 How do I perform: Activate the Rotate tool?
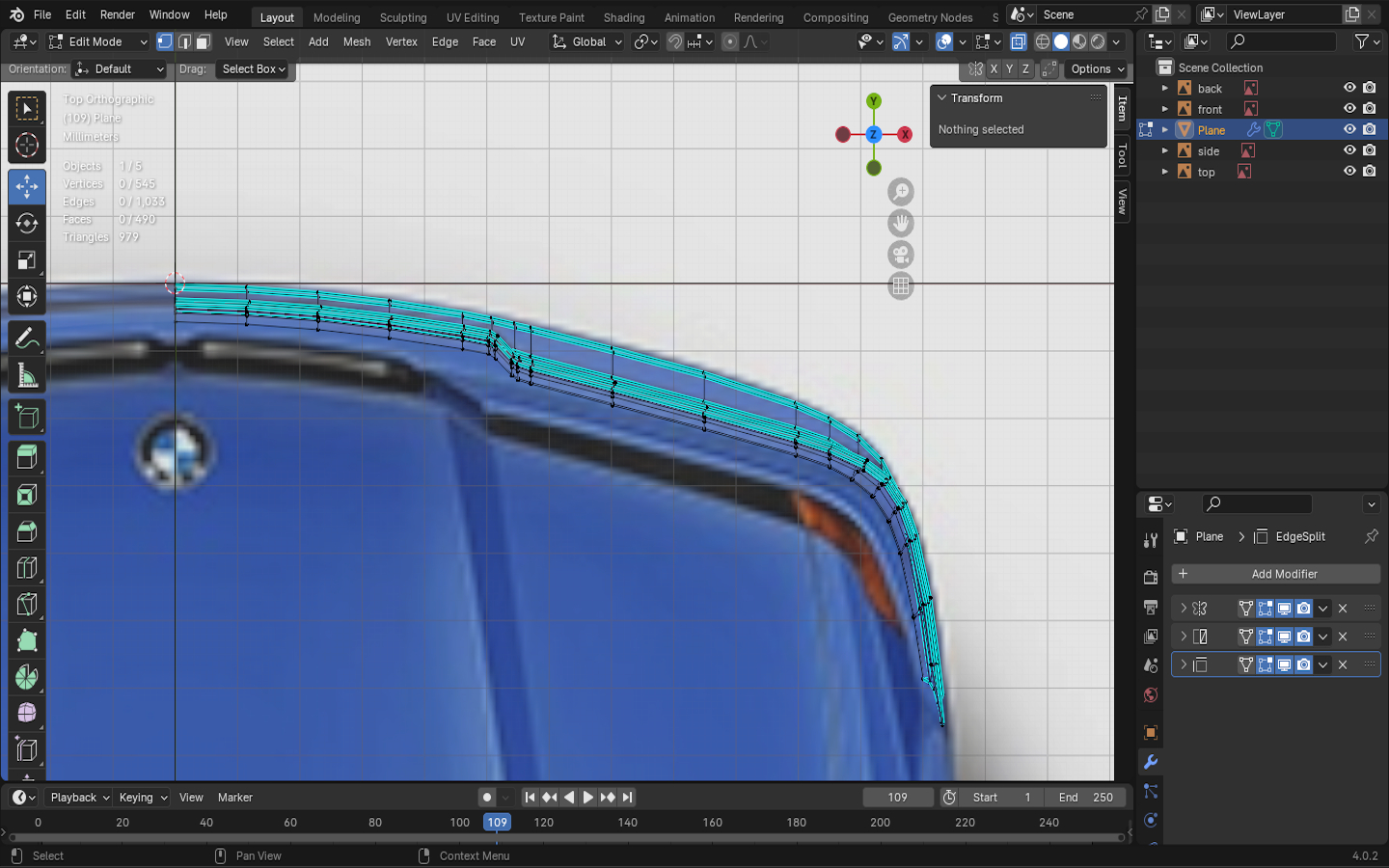[x=27, y=223]
